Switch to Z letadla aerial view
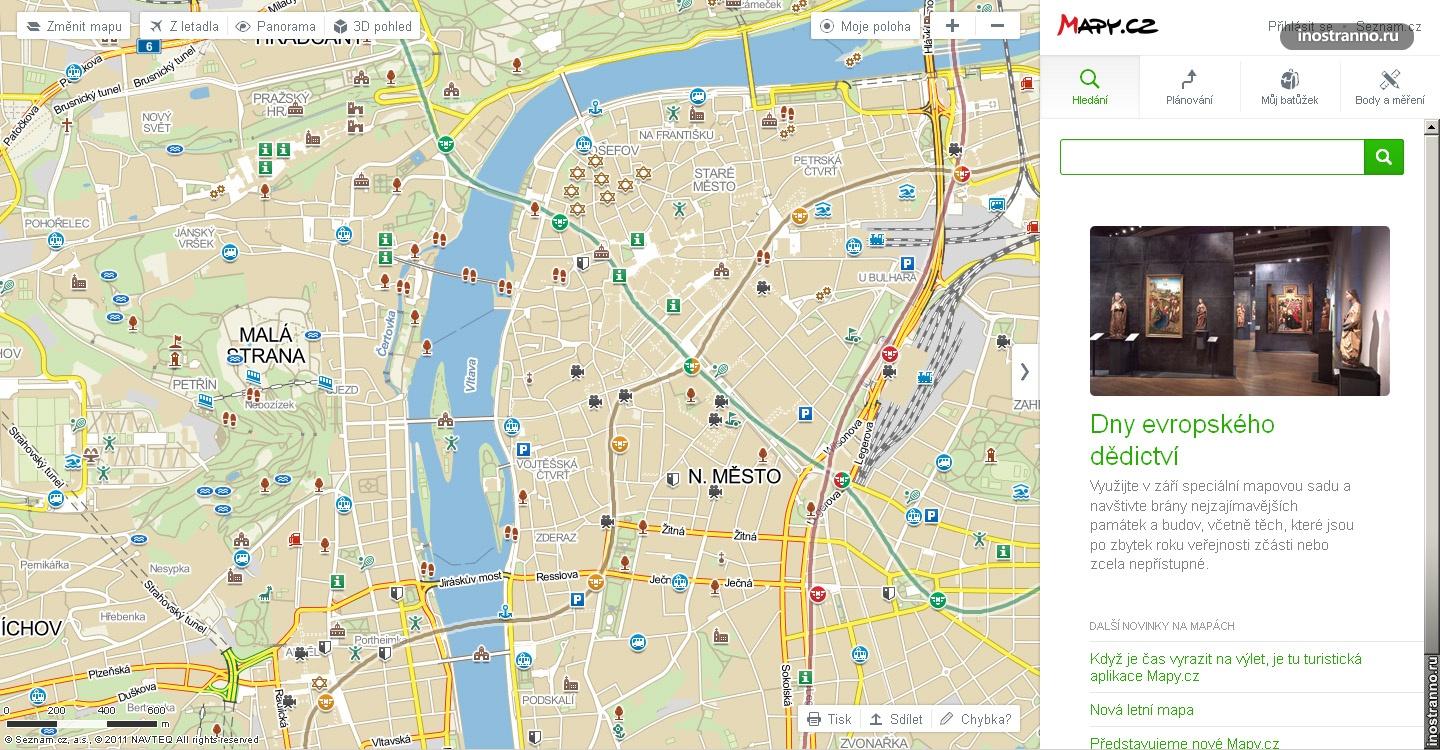The width and height of the screenshot is (1440, 750). click(184, 27)
